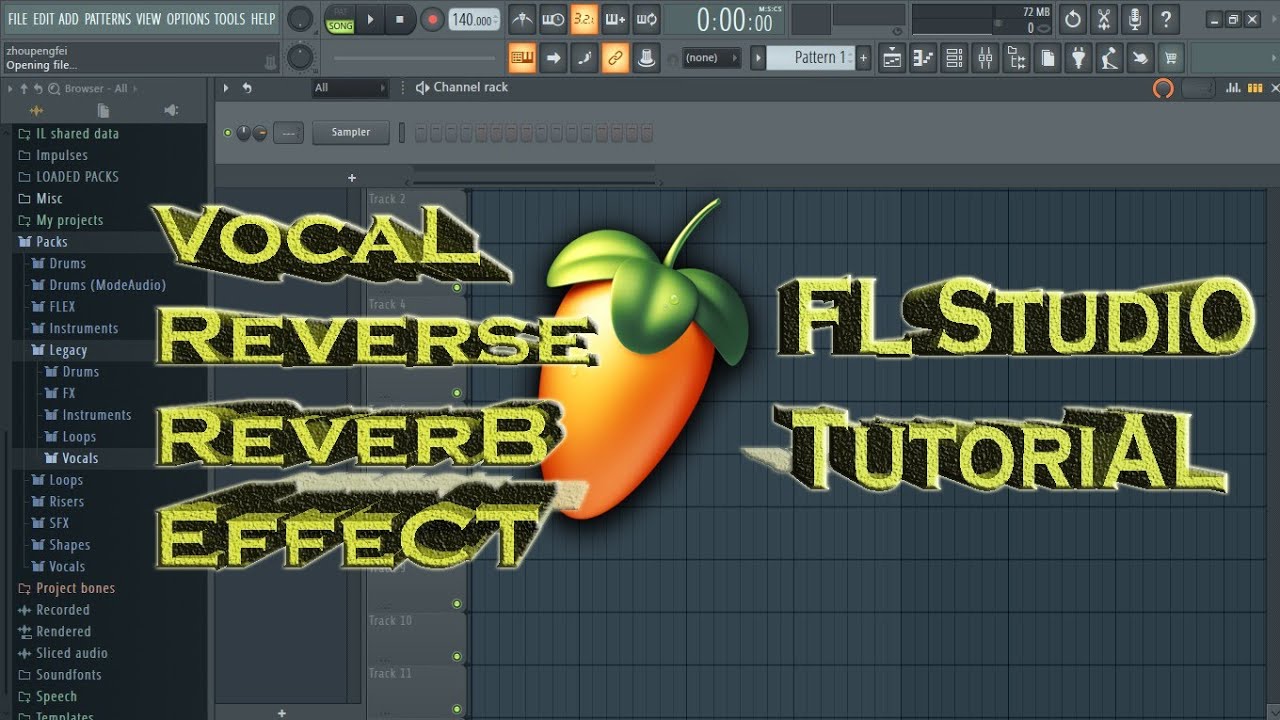
Task: Click browser up-arrow collapse structure icon
Action: (x=24, y=89)
